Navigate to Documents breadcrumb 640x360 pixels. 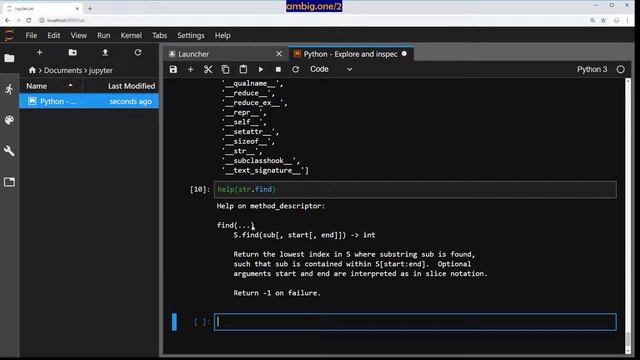63,70
